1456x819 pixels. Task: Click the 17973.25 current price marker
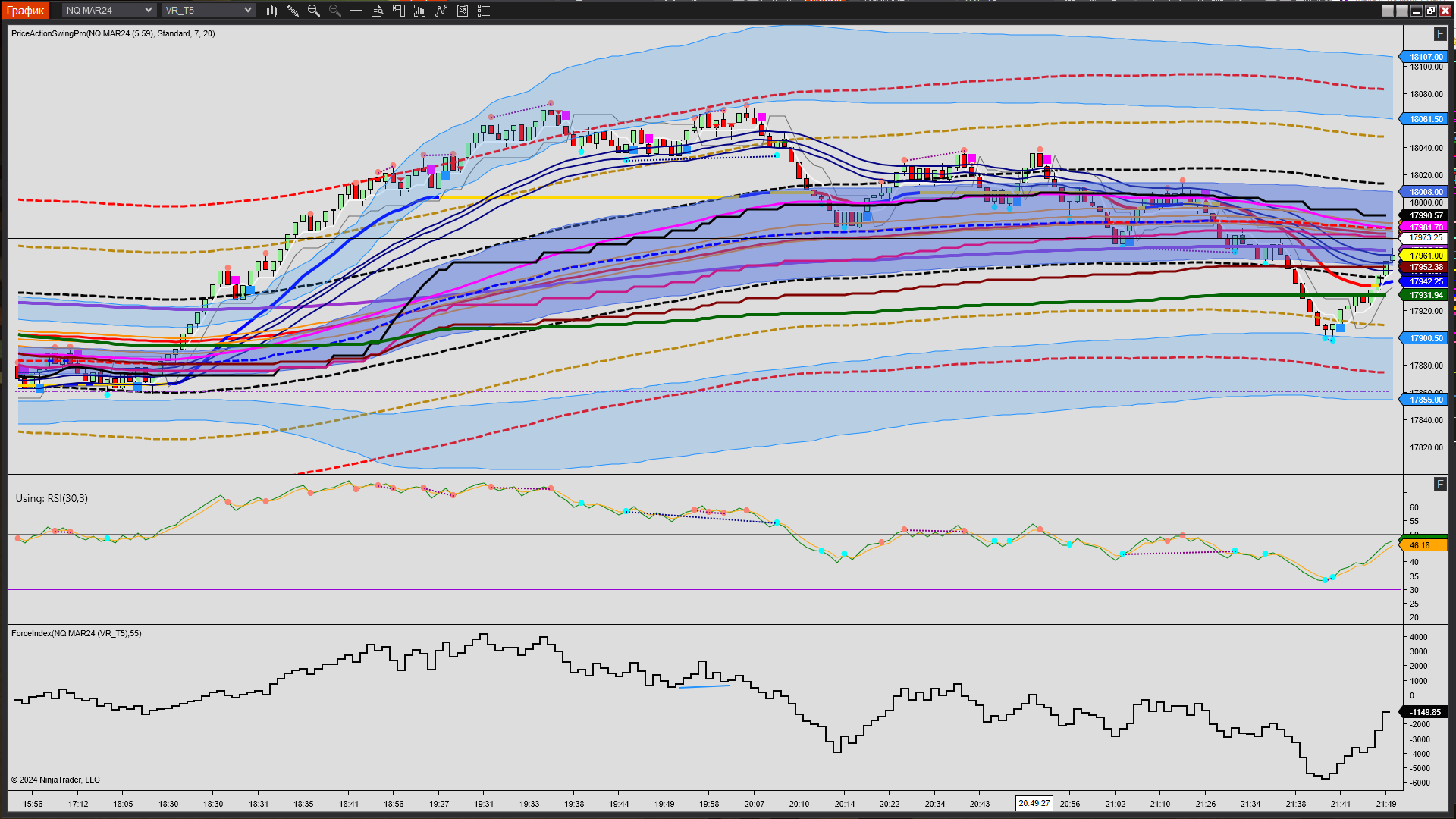[x=1424, y=237]
